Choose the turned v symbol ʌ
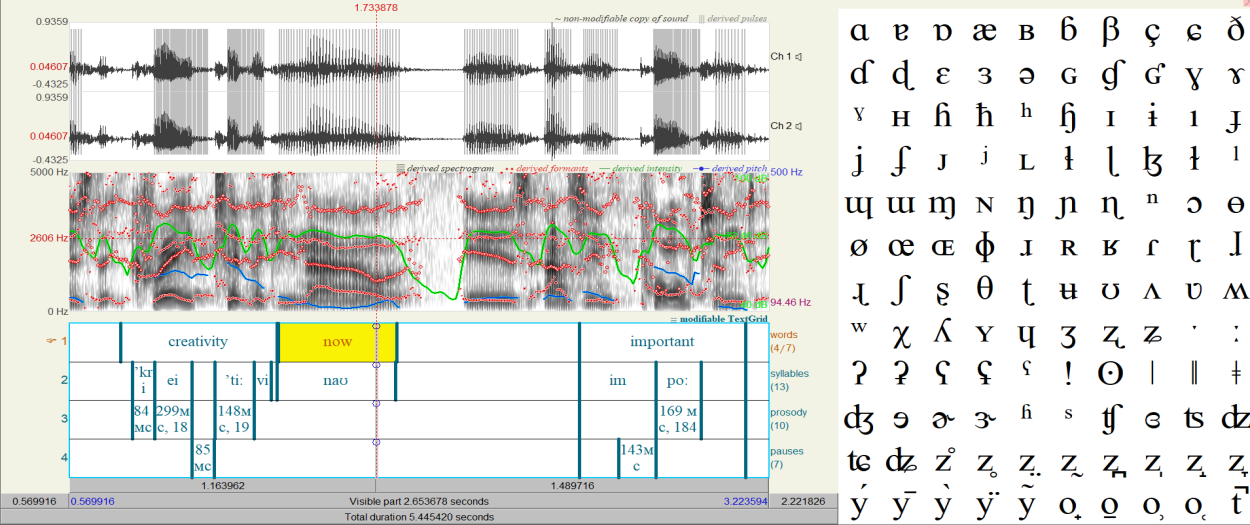The width and height of the screenshot is (1250, 525). (1152, 292)
